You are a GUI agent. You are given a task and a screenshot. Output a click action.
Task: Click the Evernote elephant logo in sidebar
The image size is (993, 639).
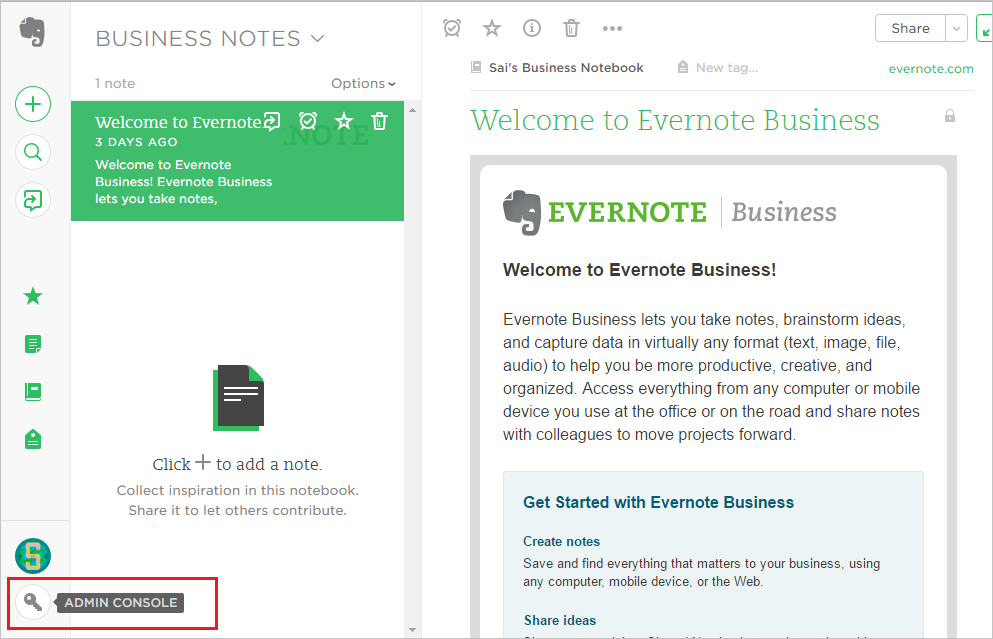[x=32, y=32]
